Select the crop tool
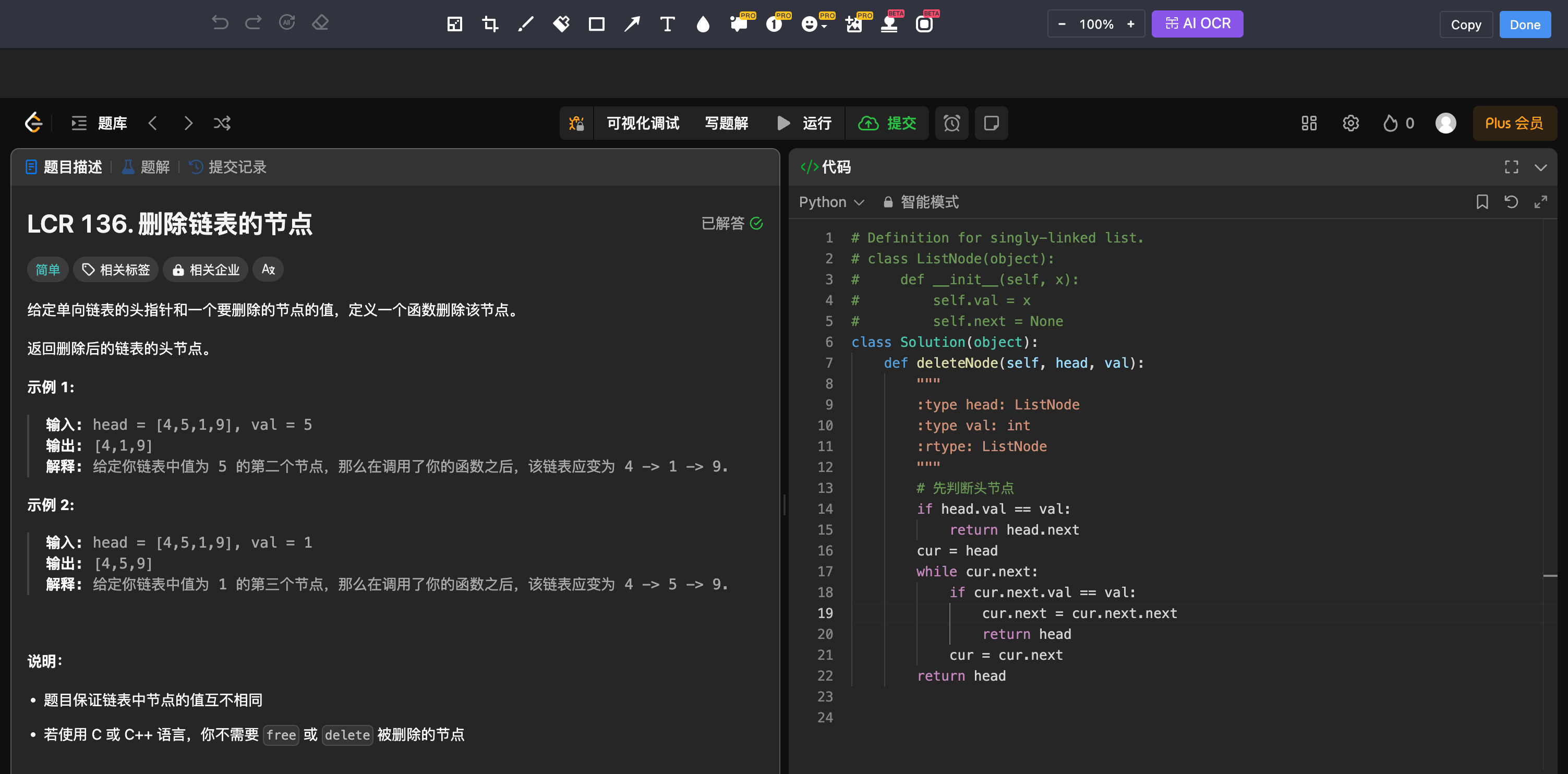1568x774 pixels. tap(490, 25)
